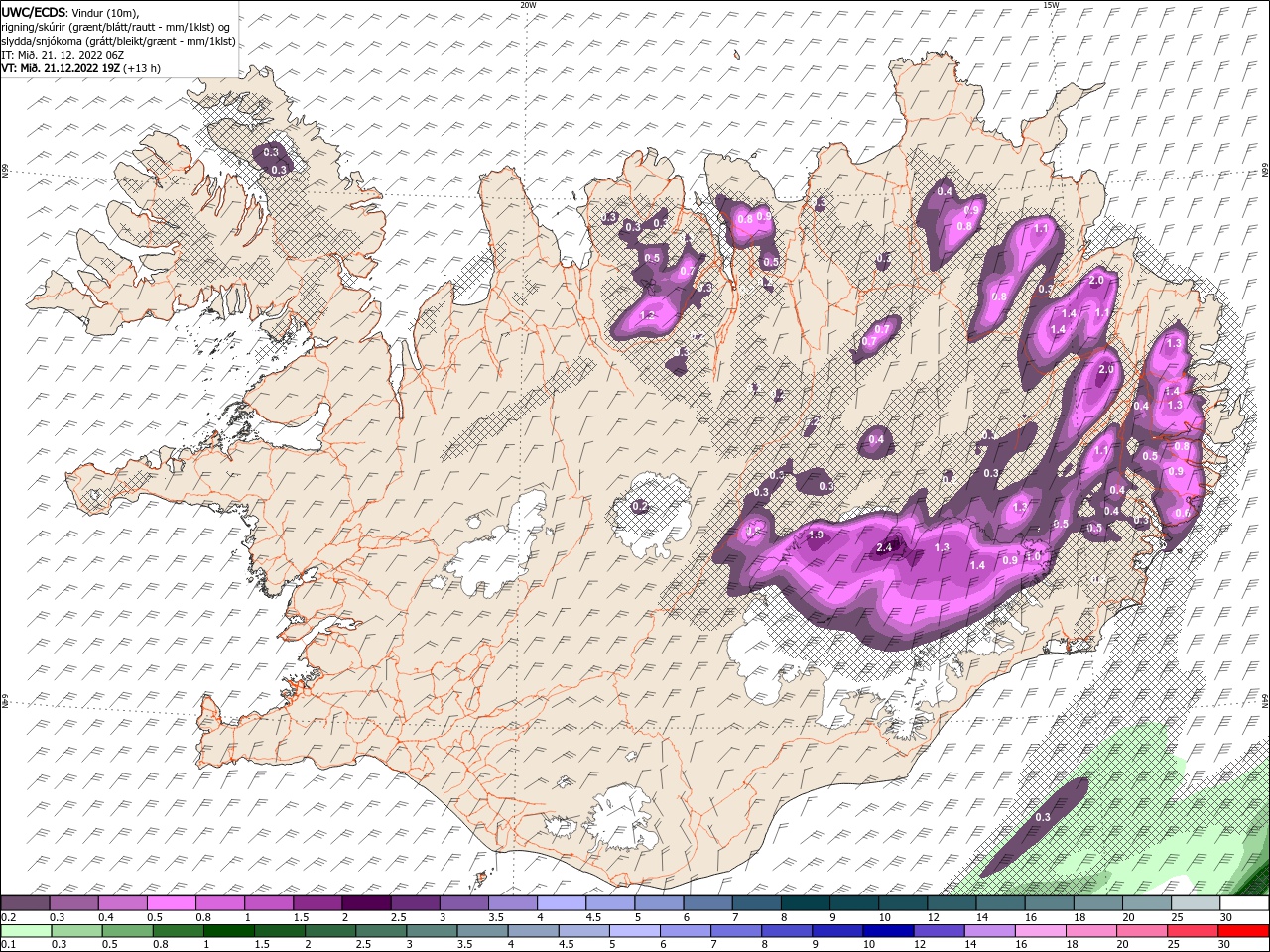Select the 0.2 label near the central glacier
Screen dimensions: 1270x952
coord(640,507)
